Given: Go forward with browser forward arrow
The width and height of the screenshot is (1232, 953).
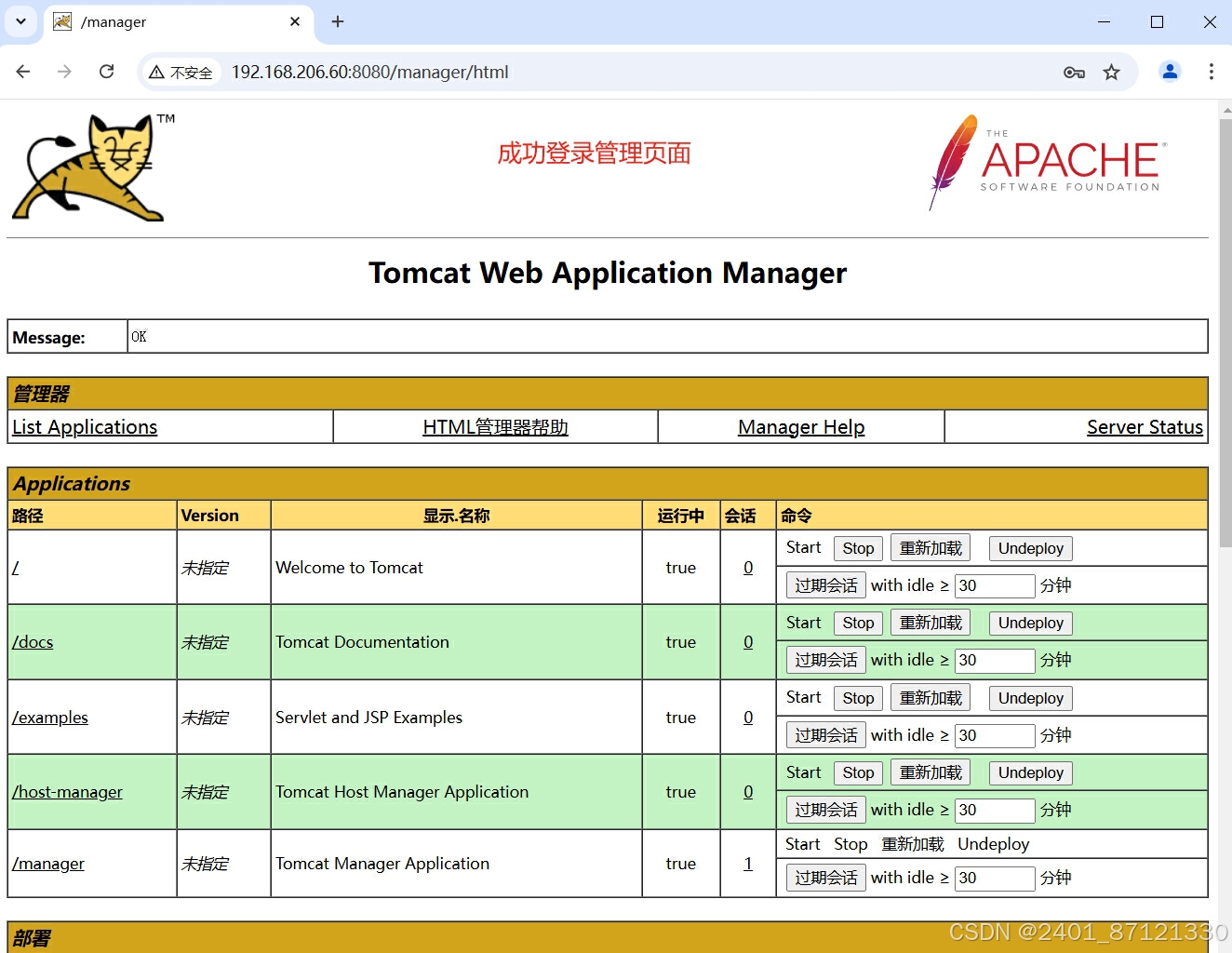Looking at the screenshot, I should (x=64, y=72).
